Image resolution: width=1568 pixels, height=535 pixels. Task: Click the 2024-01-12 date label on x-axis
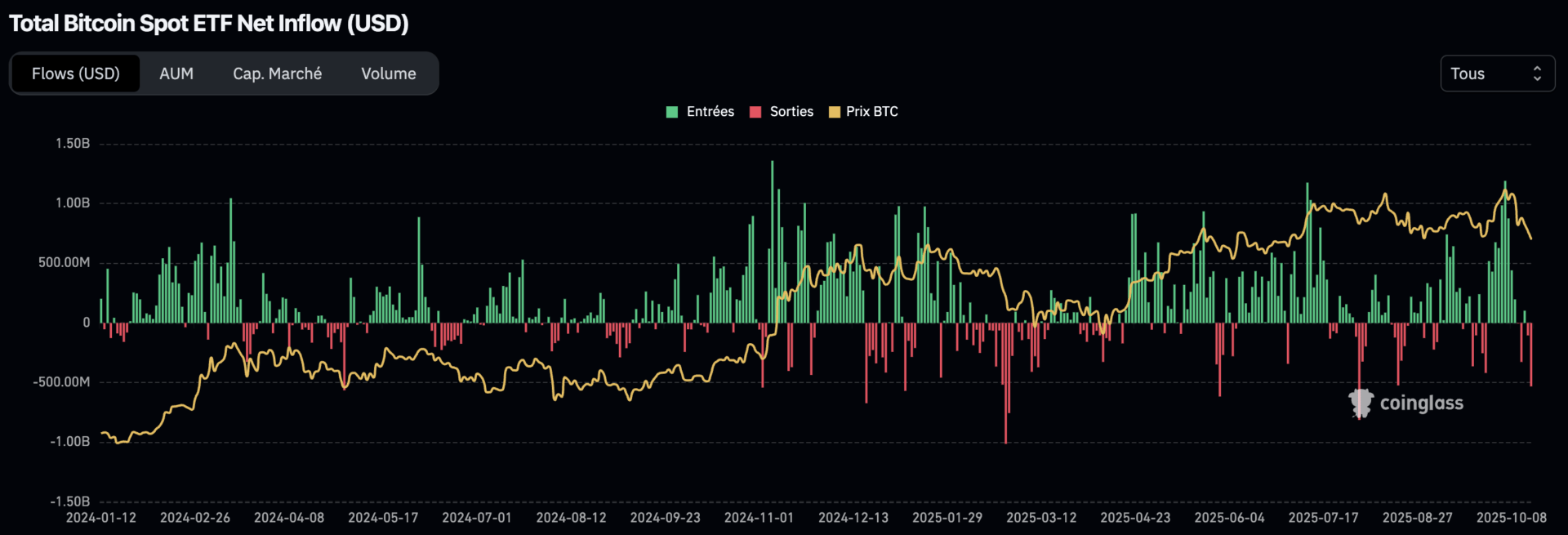coord(101,518)
